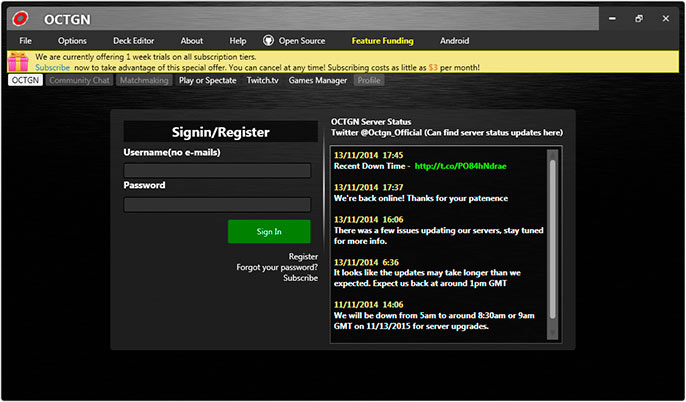Select the Profile tab
This screenshot has width=686, height=402.
(369, 80)
